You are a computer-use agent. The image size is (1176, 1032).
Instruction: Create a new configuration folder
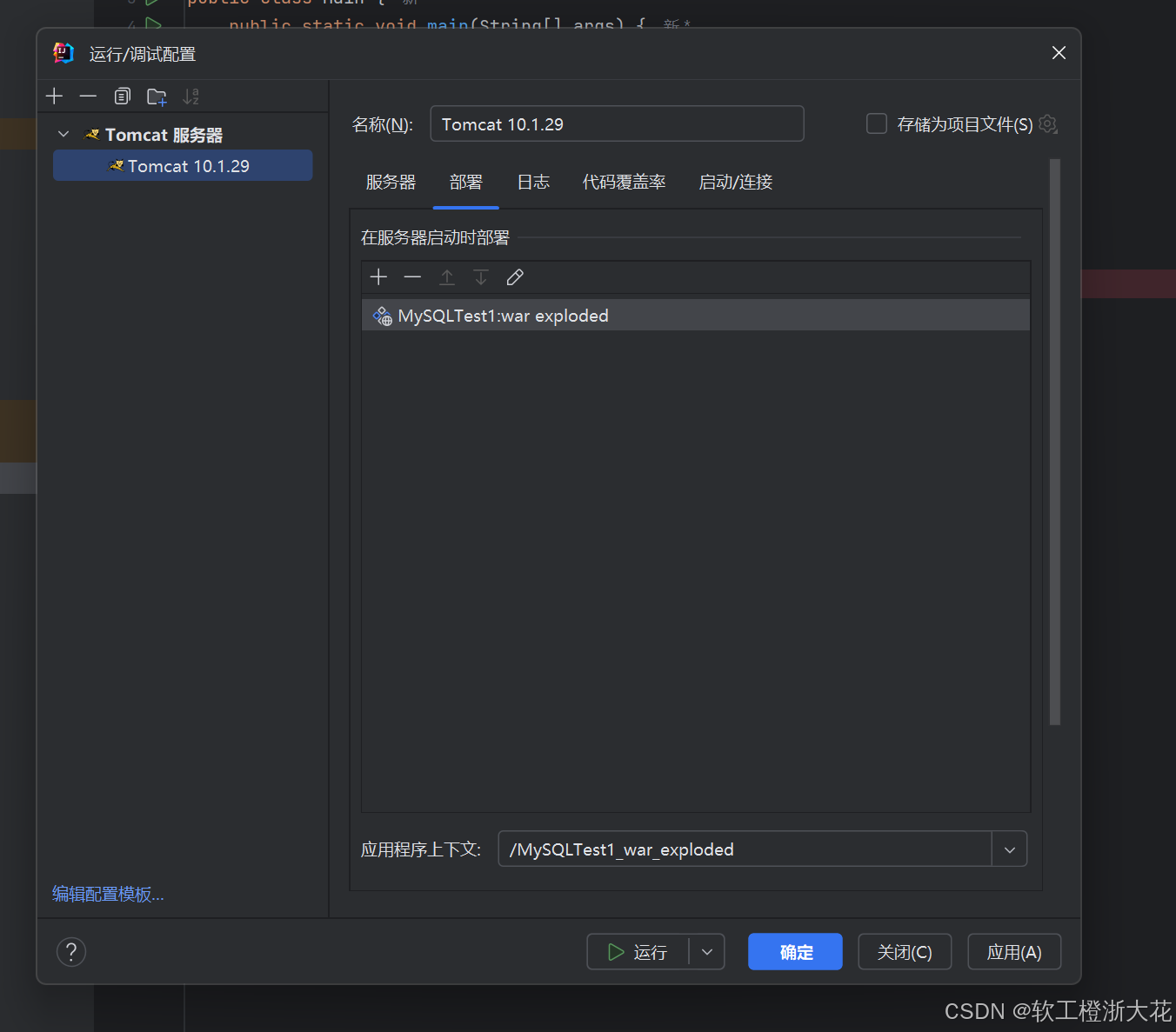coord(157,97)
